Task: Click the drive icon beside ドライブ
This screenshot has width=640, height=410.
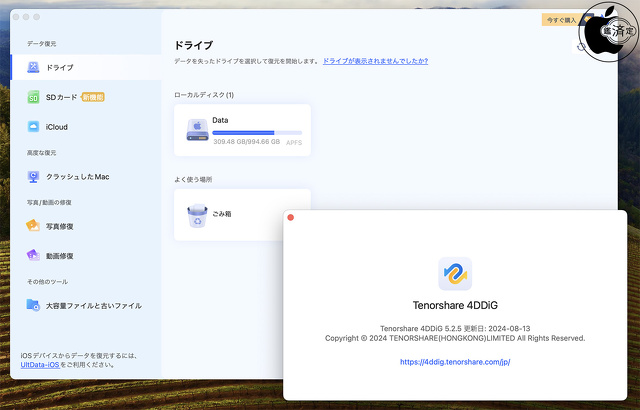Action: click(33, 67)
